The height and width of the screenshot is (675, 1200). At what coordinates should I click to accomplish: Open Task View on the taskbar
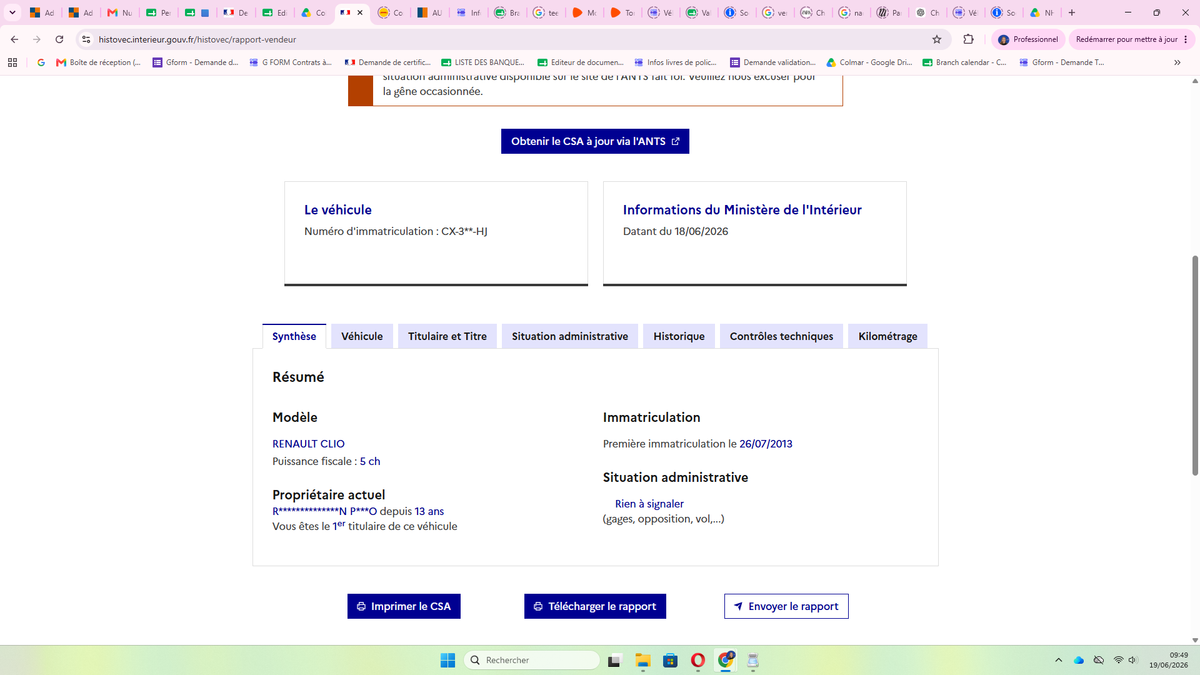coord(616,660)
